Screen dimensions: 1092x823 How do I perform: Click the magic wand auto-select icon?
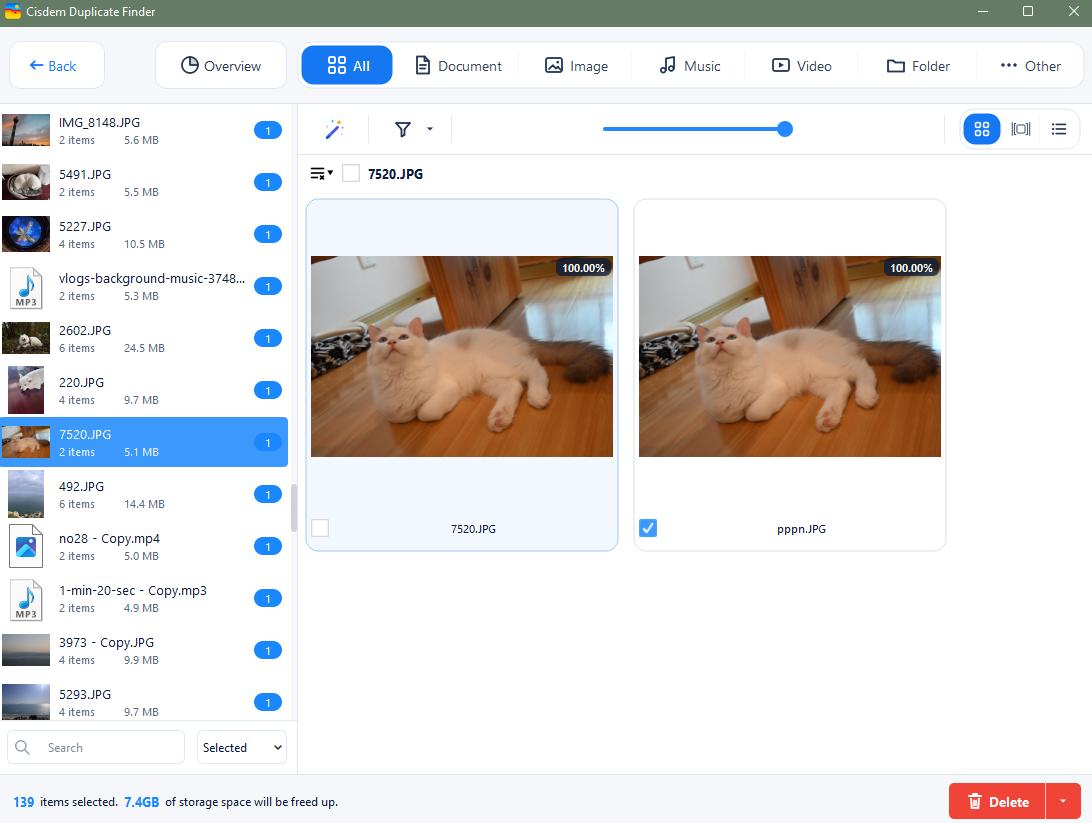pos(334,130)
